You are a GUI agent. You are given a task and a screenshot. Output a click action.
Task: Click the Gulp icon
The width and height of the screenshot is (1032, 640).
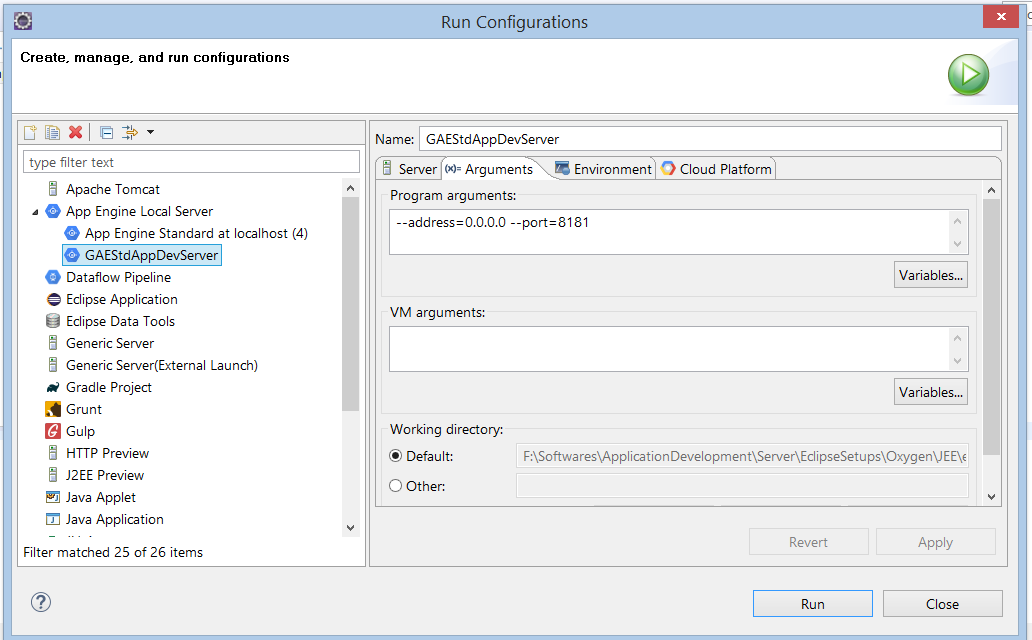(x=53, y=431)
